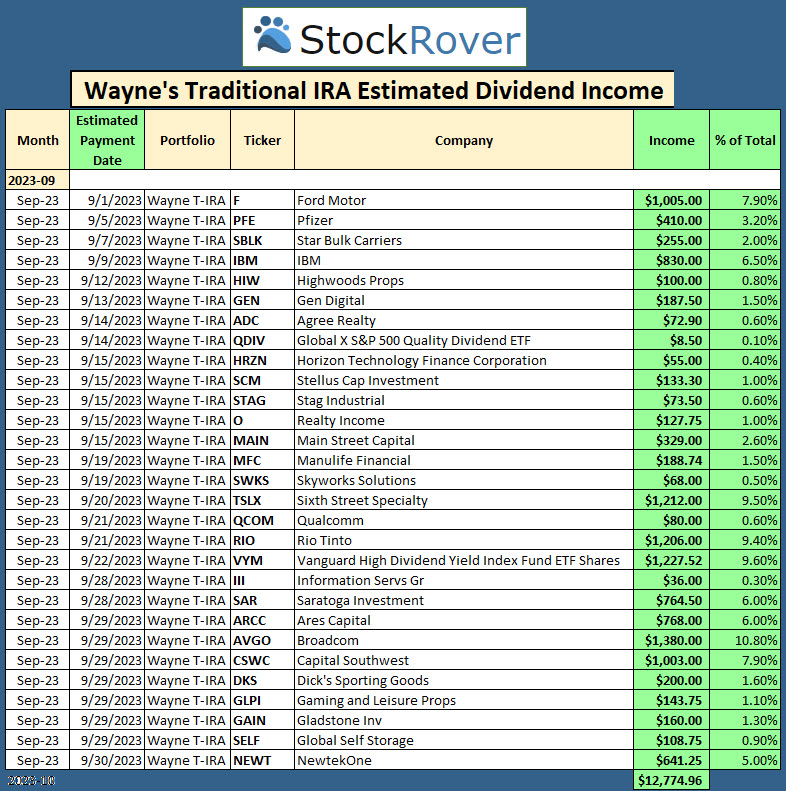Click the Month column header
The height and width of the screenshot is (791, 786).
pos(38,140)
